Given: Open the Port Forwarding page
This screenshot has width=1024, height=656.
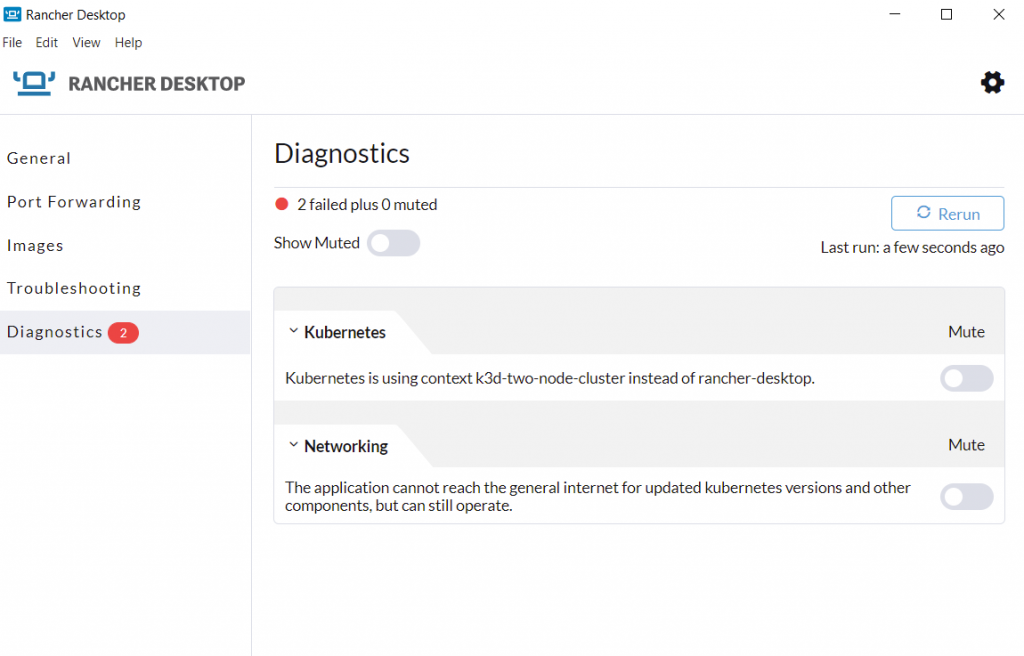Looking at the screenshot, I should 74,202.
